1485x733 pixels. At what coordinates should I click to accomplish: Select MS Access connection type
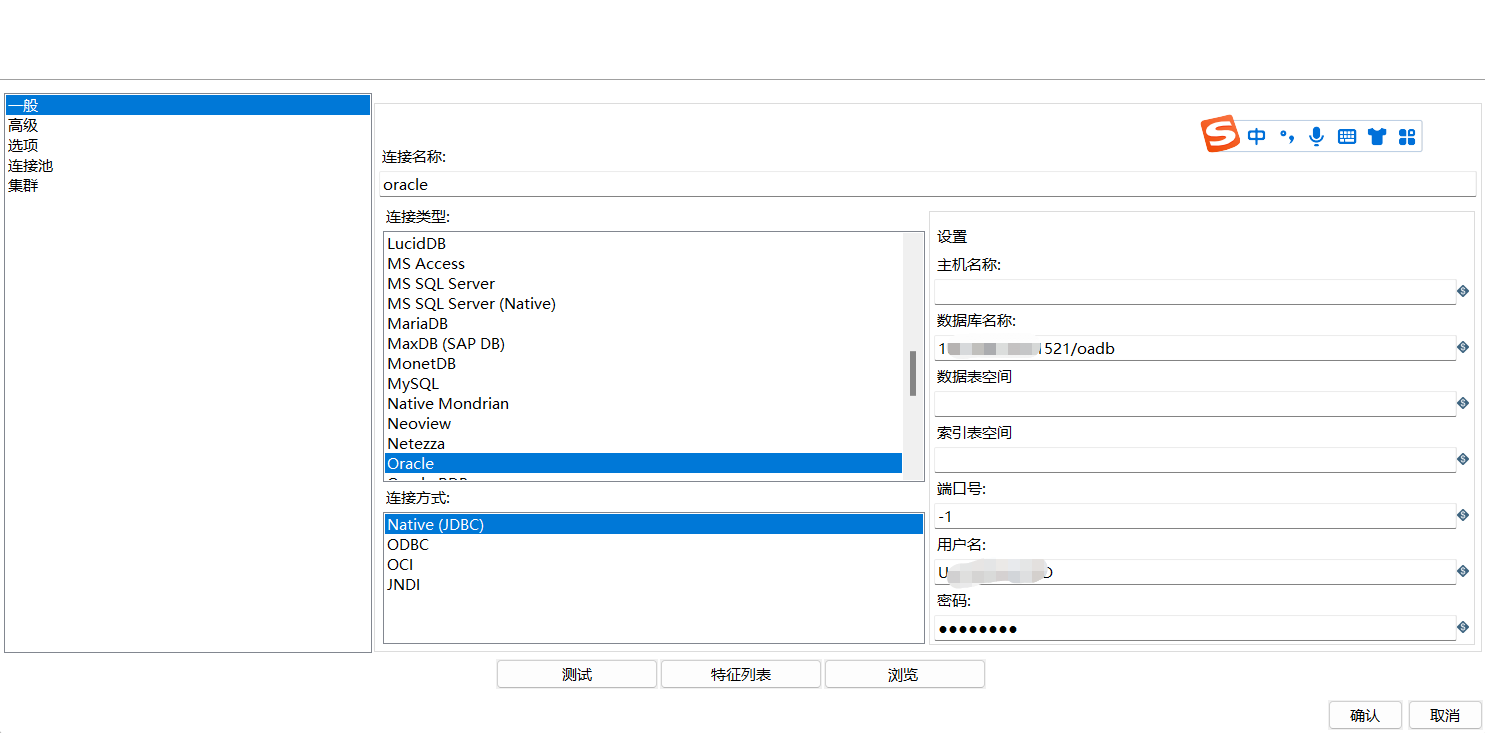(x=643, y=264)
